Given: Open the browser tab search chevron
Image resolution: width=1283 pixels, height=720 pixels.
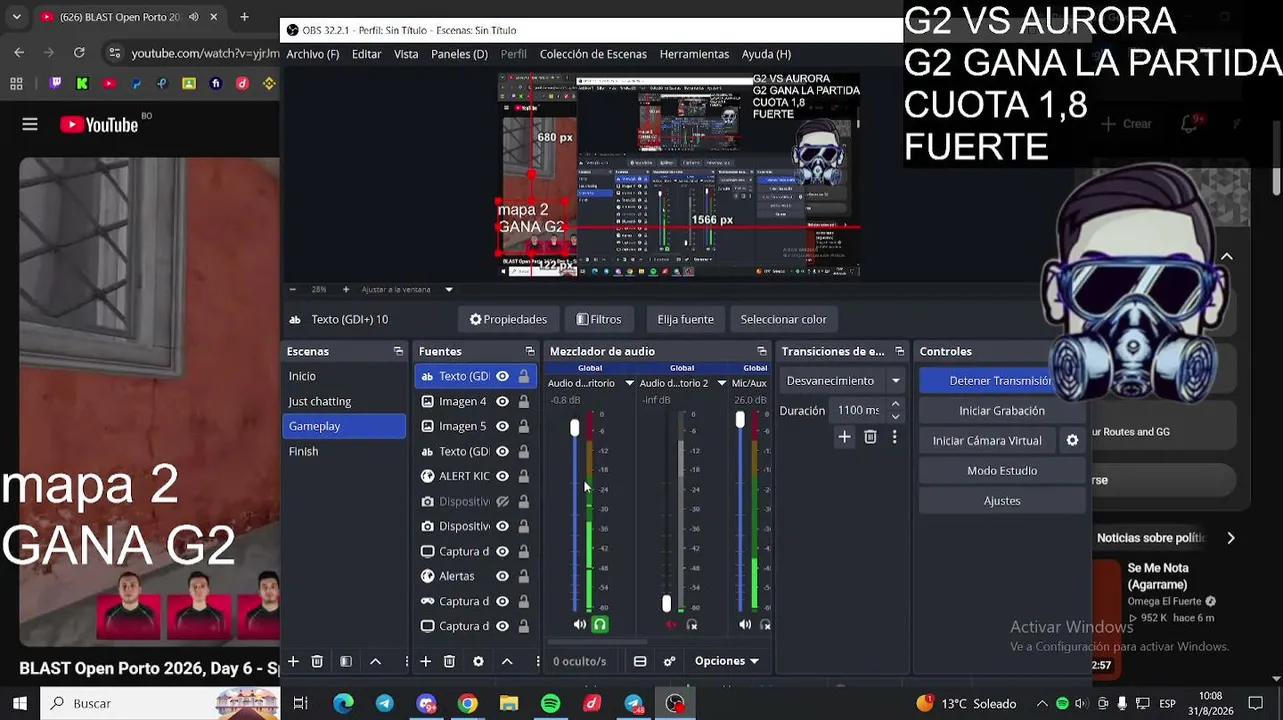Looking at the screenshot, I should (x=16, y=17).
